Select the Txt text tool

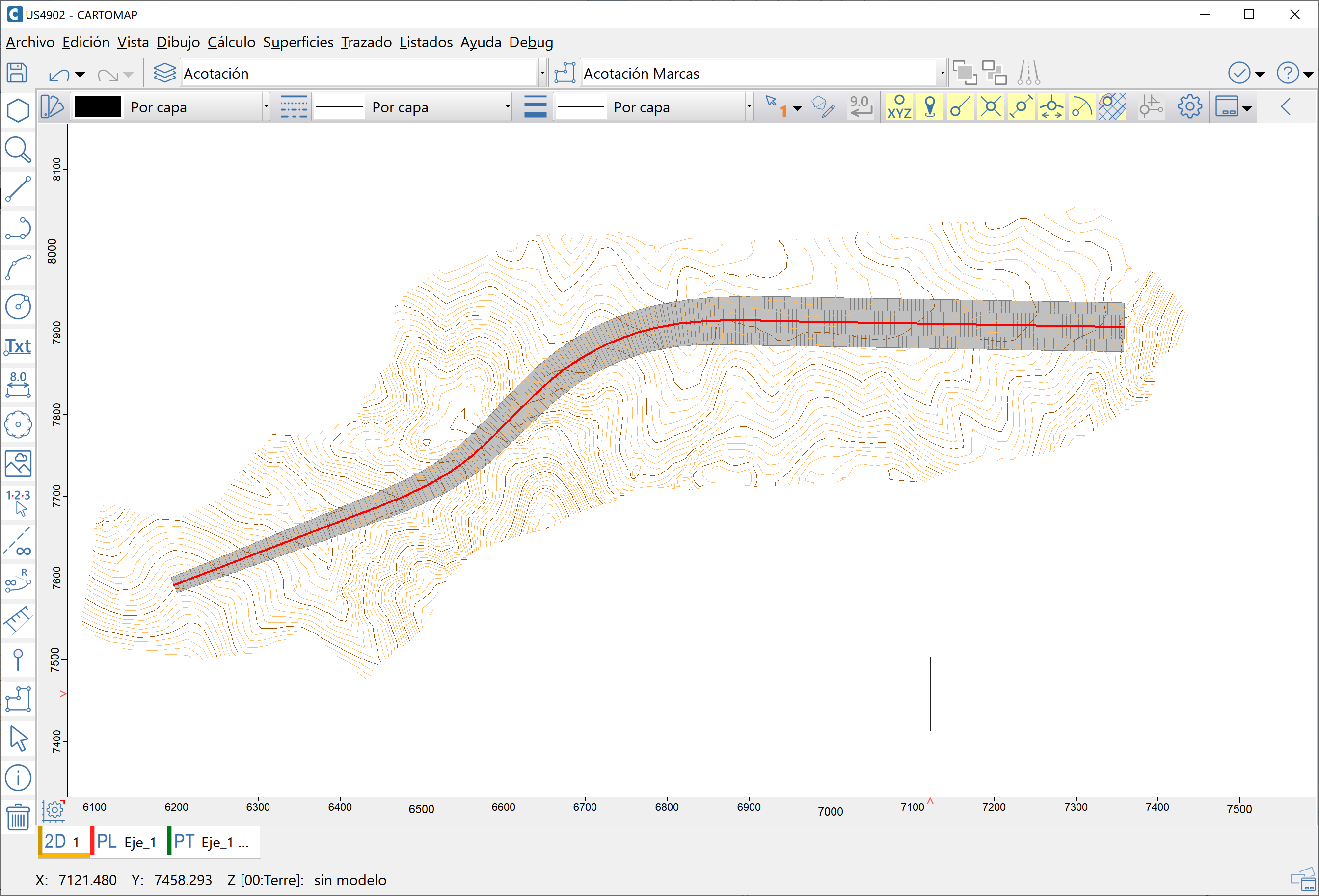(18, 346)
